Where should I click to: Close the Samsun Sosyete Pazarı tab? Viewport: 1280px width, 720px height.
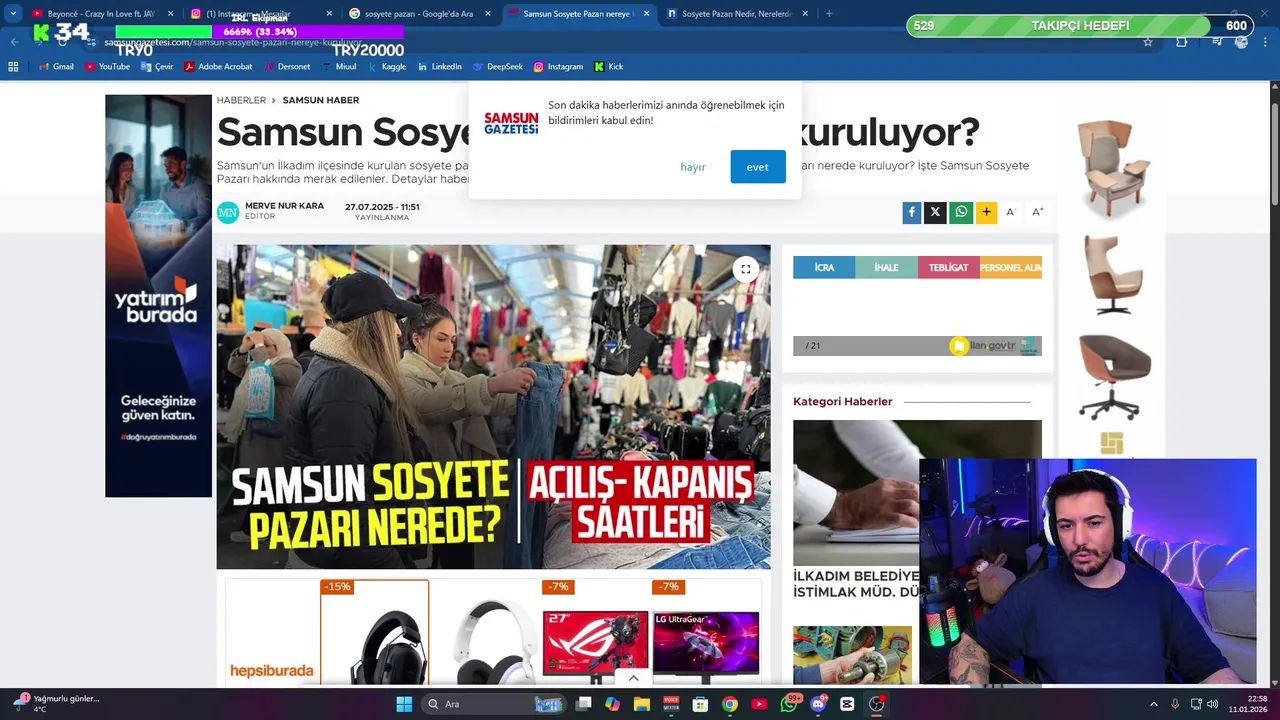(646, 14)
